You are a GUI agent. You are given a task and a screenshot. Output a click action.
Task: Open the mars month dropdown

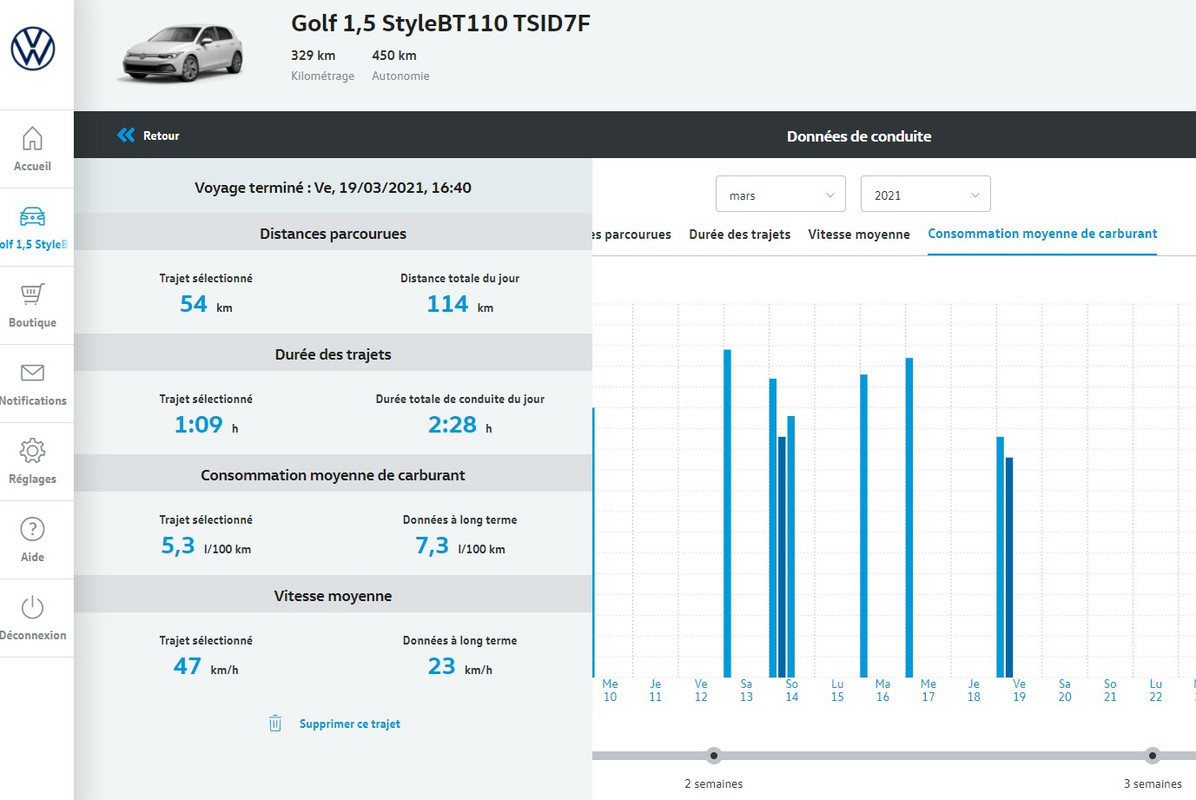pyautogui.click(x=780, y=194)
